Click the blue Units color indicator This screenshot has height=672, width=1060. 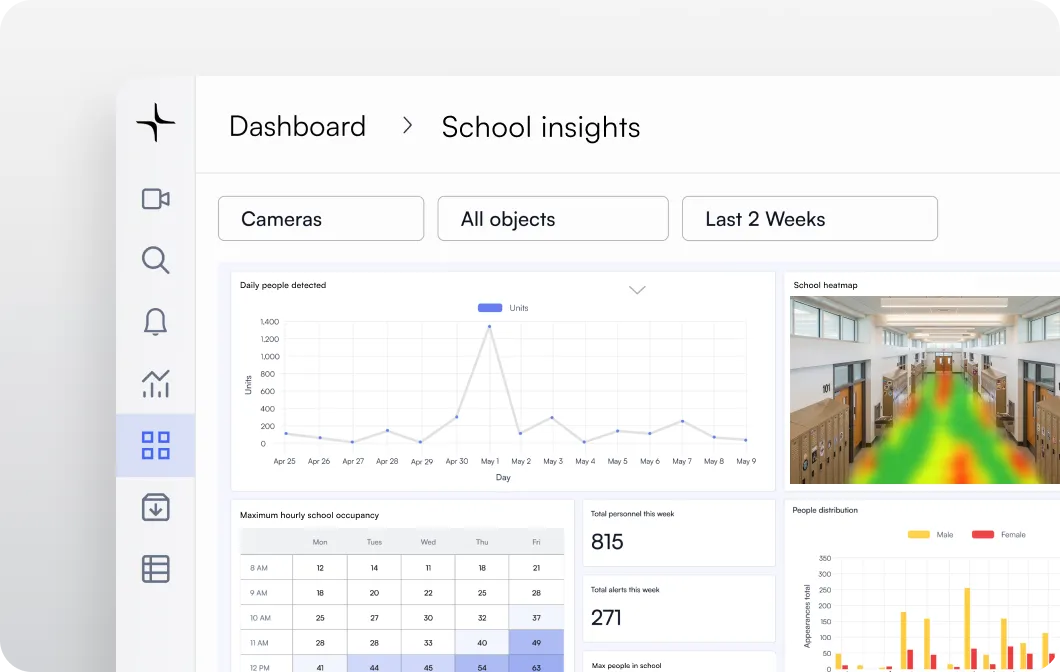pyautogui.click(x=489, y=307)
